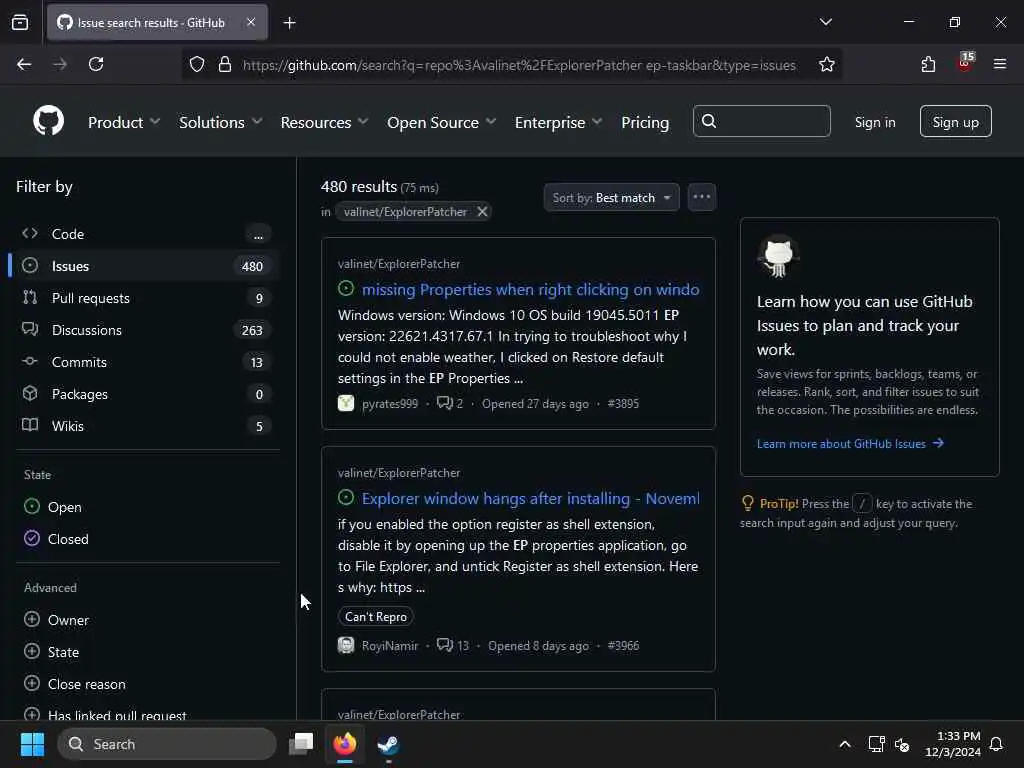Select the Packages filter
The width and height of the screenshot is (1024, 768).
tap(146, 394)
